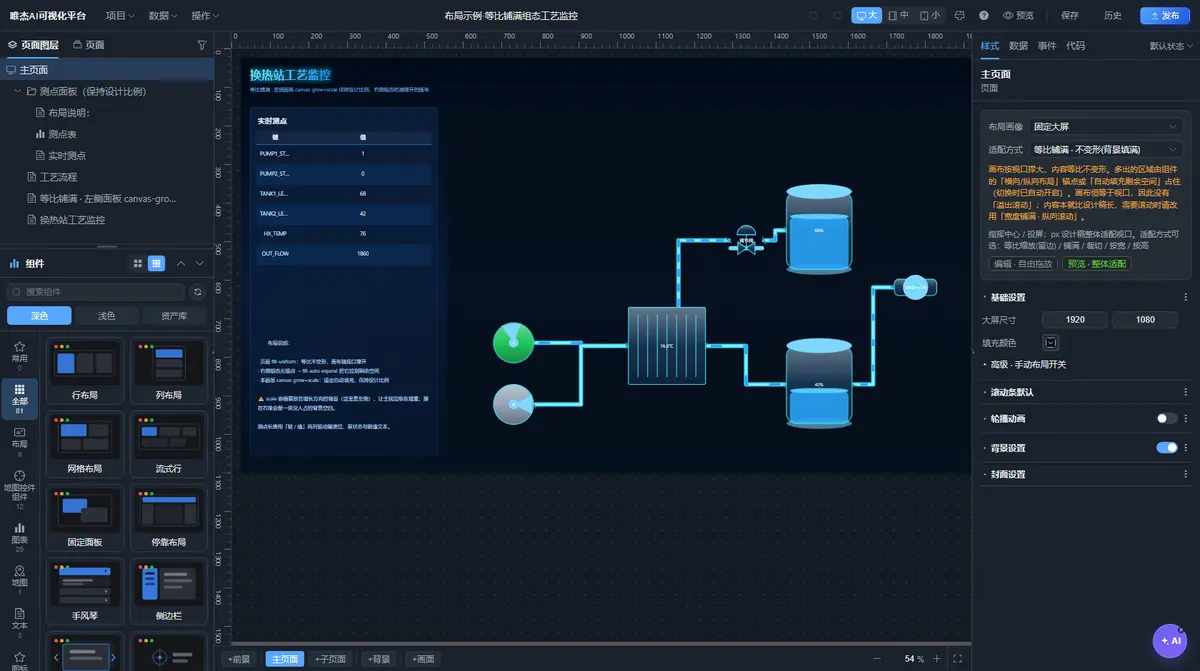Viewport: 1200px width, 671px height.
Task: Select the 小 small device mode
Action: [x=929, y=16]
